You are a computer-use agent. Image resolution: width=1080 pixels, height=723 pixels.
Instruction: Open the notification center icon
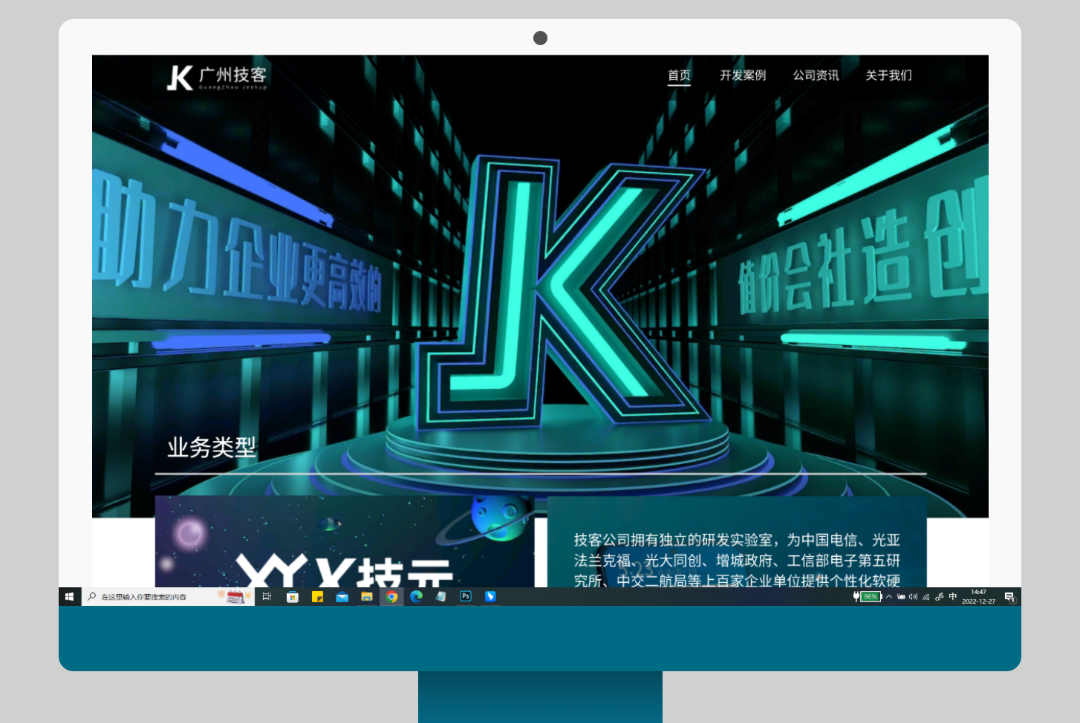point(1010,597)
